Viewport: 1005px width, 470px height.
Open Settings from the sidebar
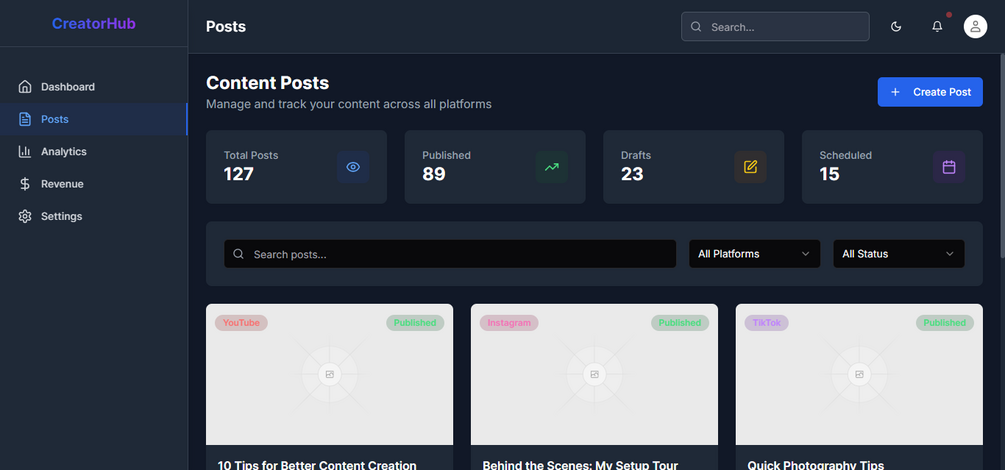tap(61, 216)
